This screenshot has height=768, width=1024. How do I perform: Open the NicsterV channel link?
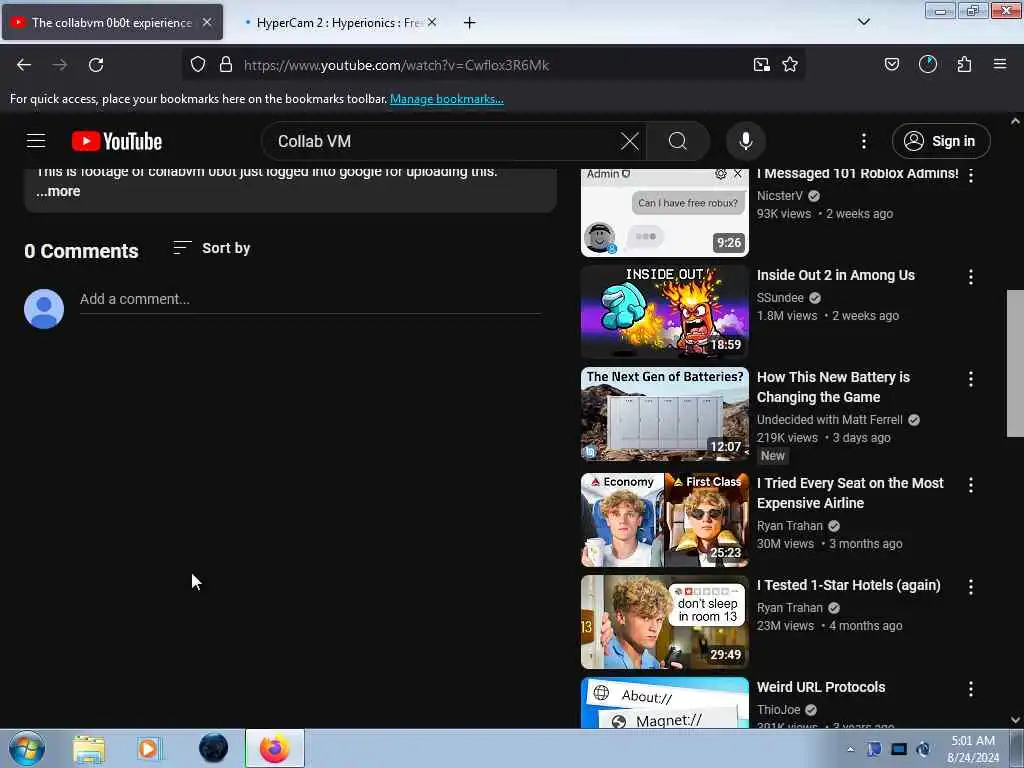tap(780, 196)
